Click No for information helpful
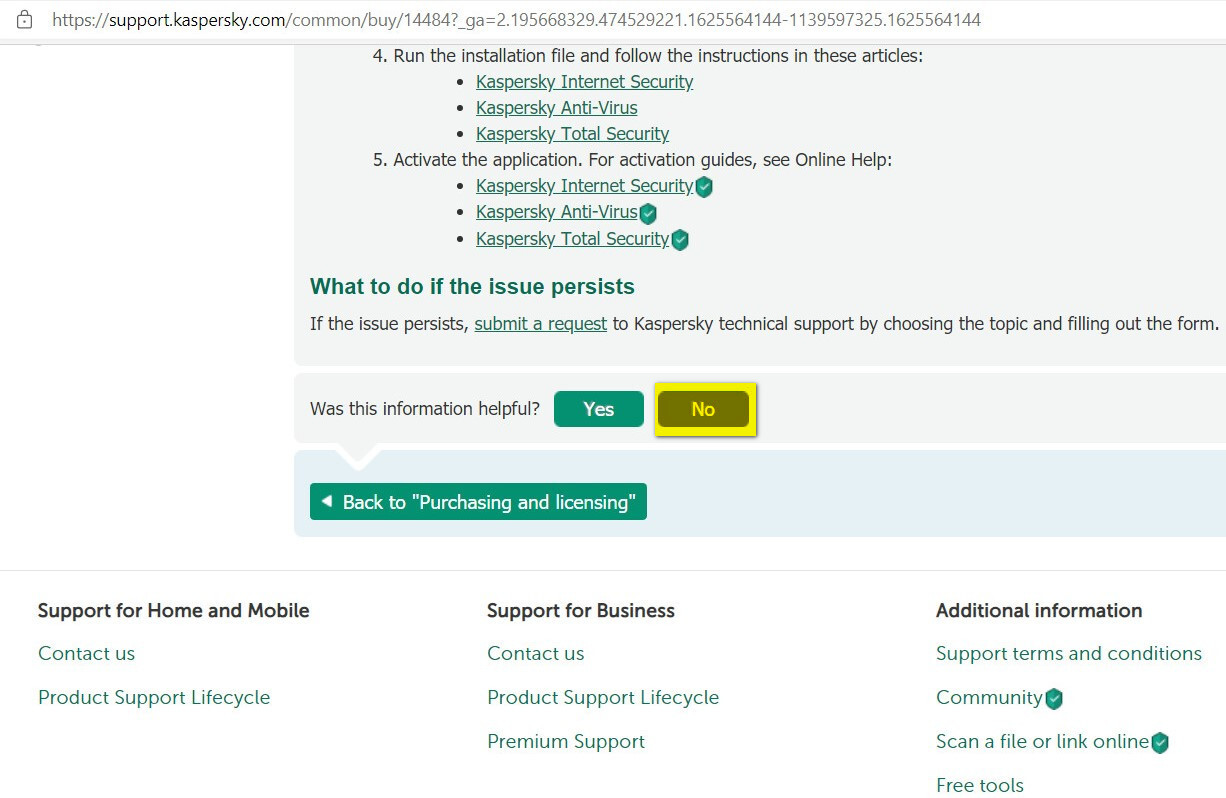 pyautogui.click(x=703, y=409)
